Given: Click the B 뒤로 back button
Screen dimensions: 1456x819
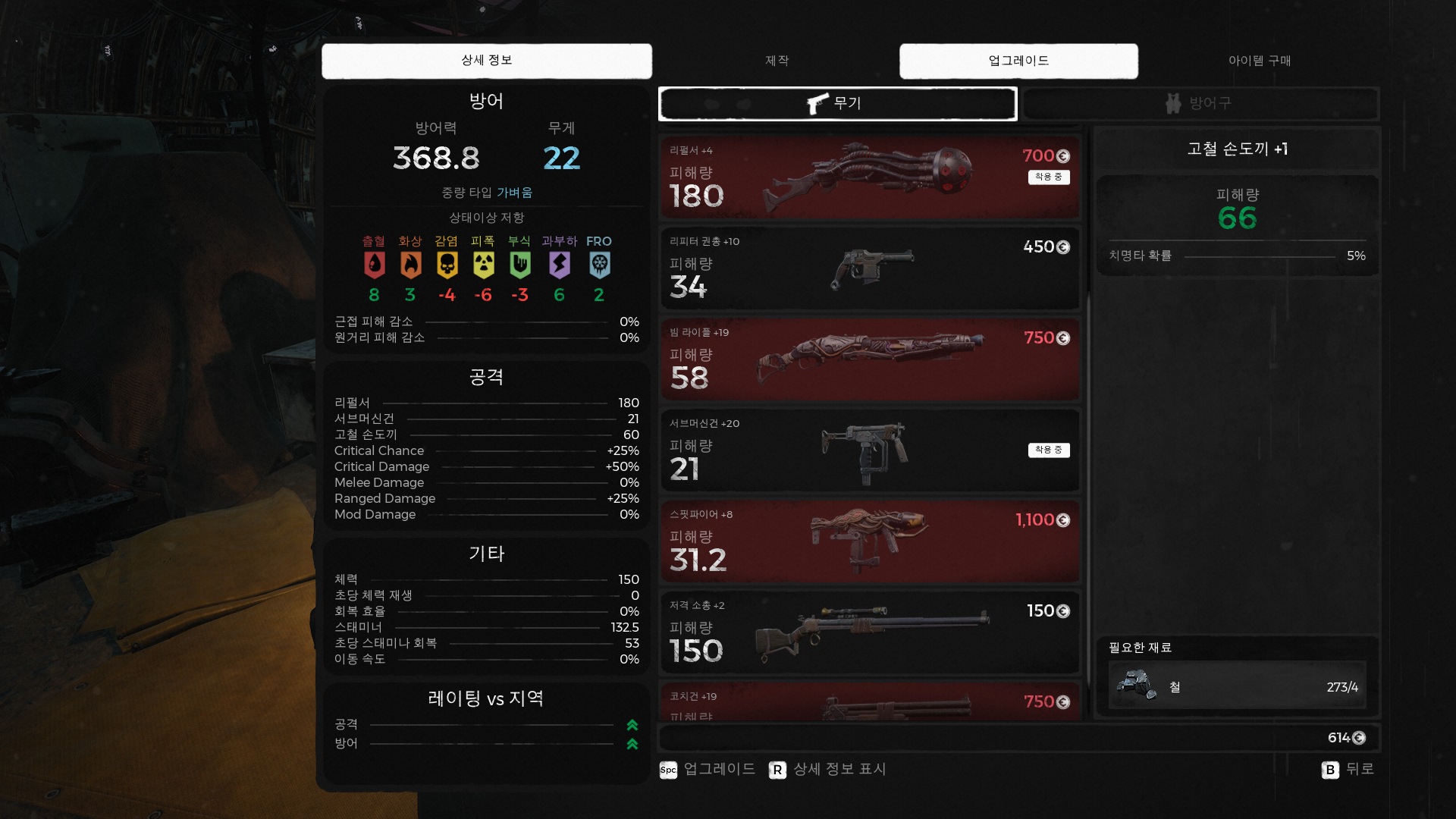Looking at the screenshot, I should 1348,770.
